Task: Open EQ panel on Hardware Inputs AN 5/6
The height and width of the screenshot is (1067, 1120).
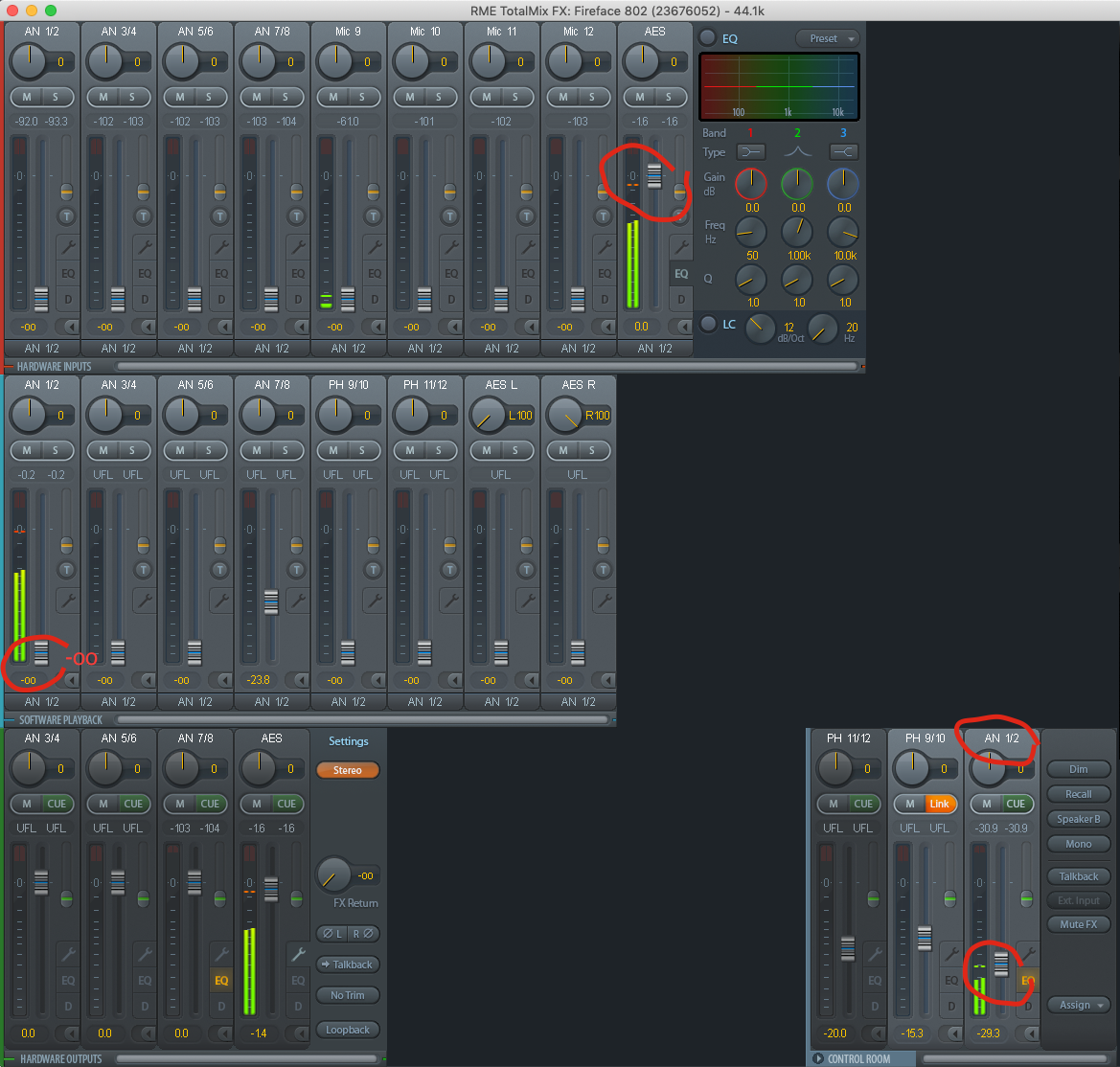Action: click(221, 274)
